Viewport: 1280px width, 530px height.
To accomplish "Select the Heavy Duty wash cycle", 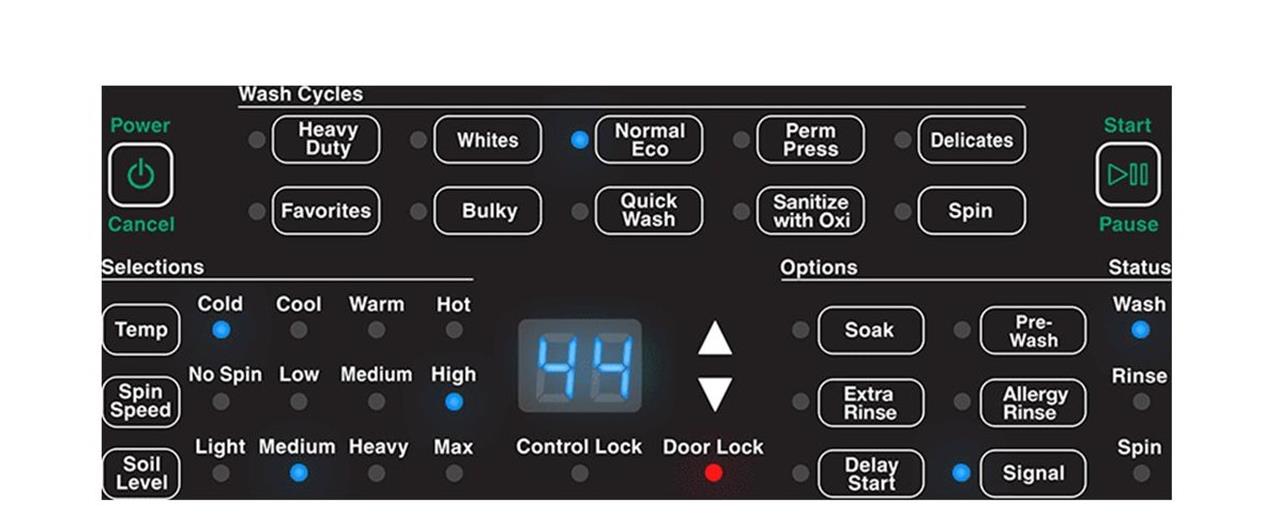I will click(x=326, y=140).
